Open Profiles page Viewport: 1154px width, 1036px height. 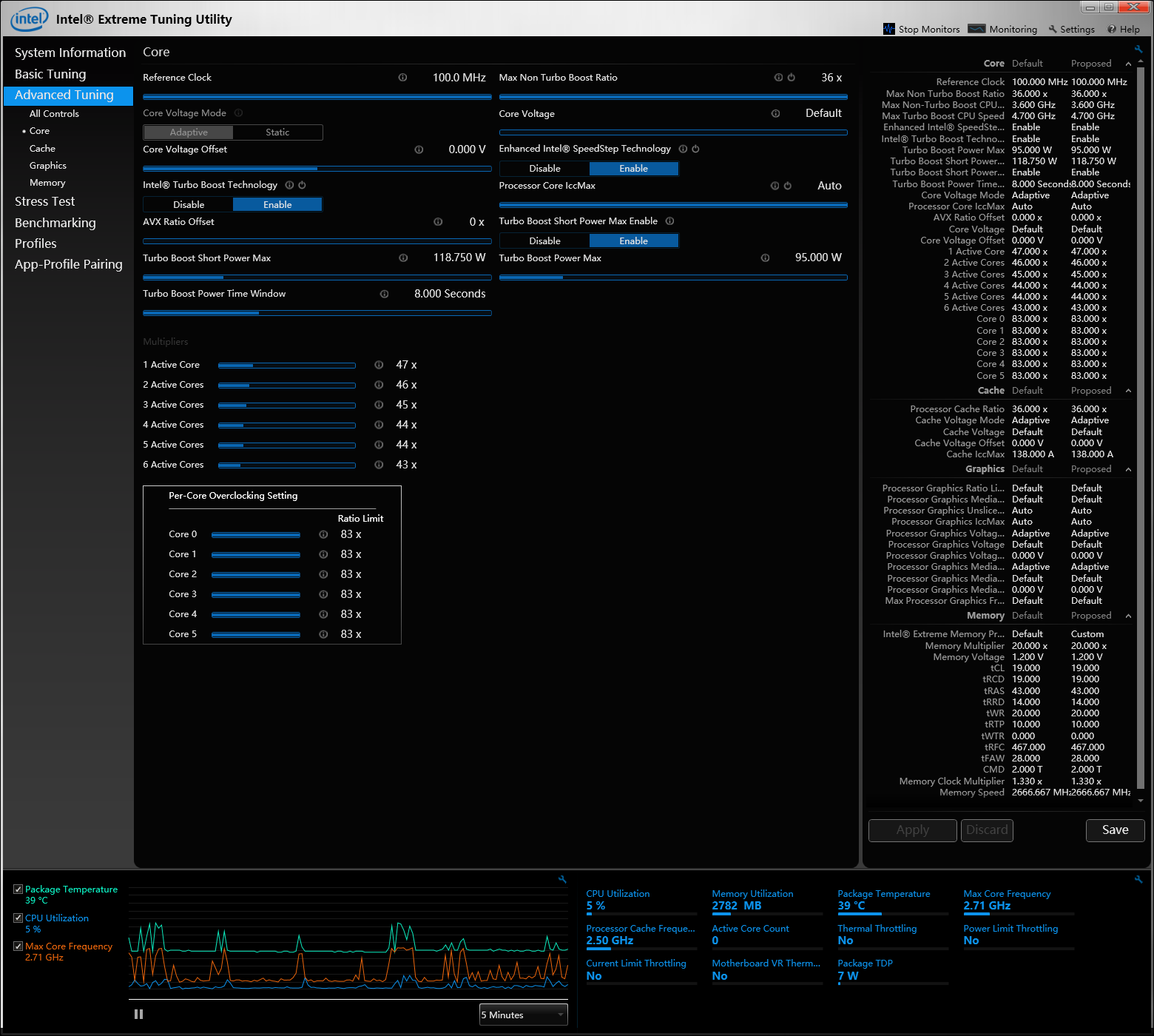[x=36, y=243]
